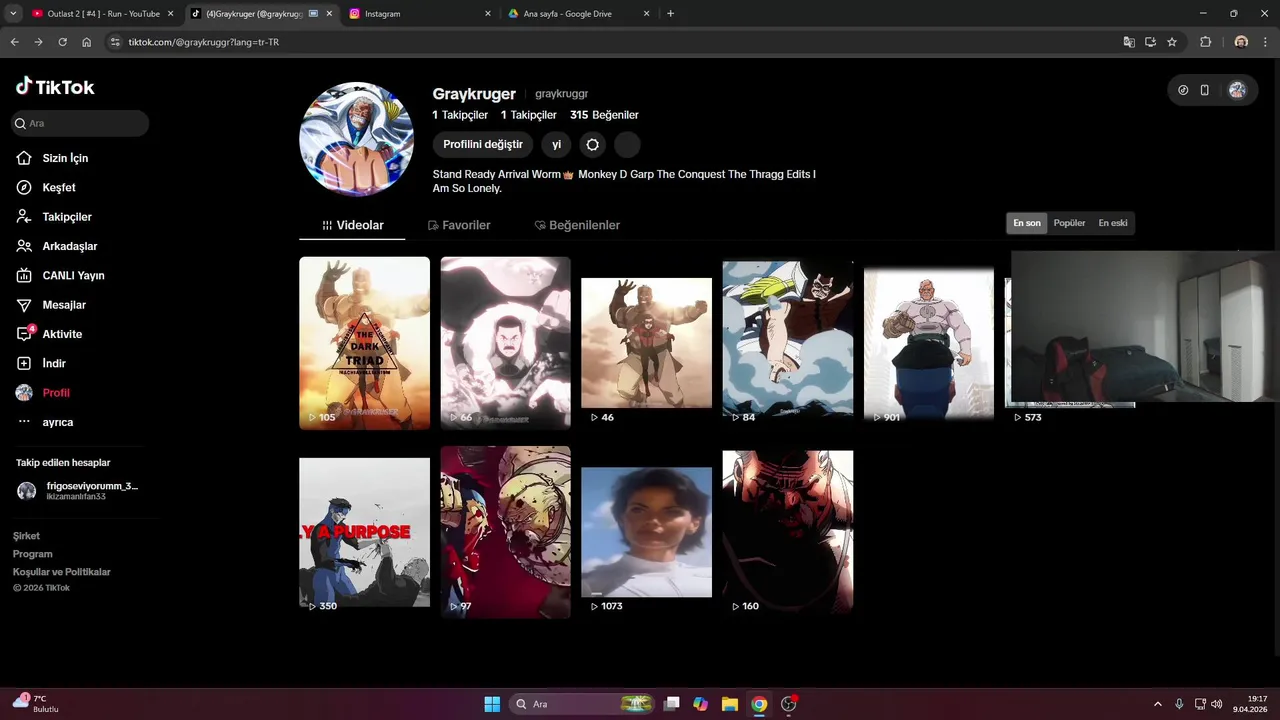Open Mesajlar inbox
The height and width of the screenshot is (720, 1280).
click(63, 305)
